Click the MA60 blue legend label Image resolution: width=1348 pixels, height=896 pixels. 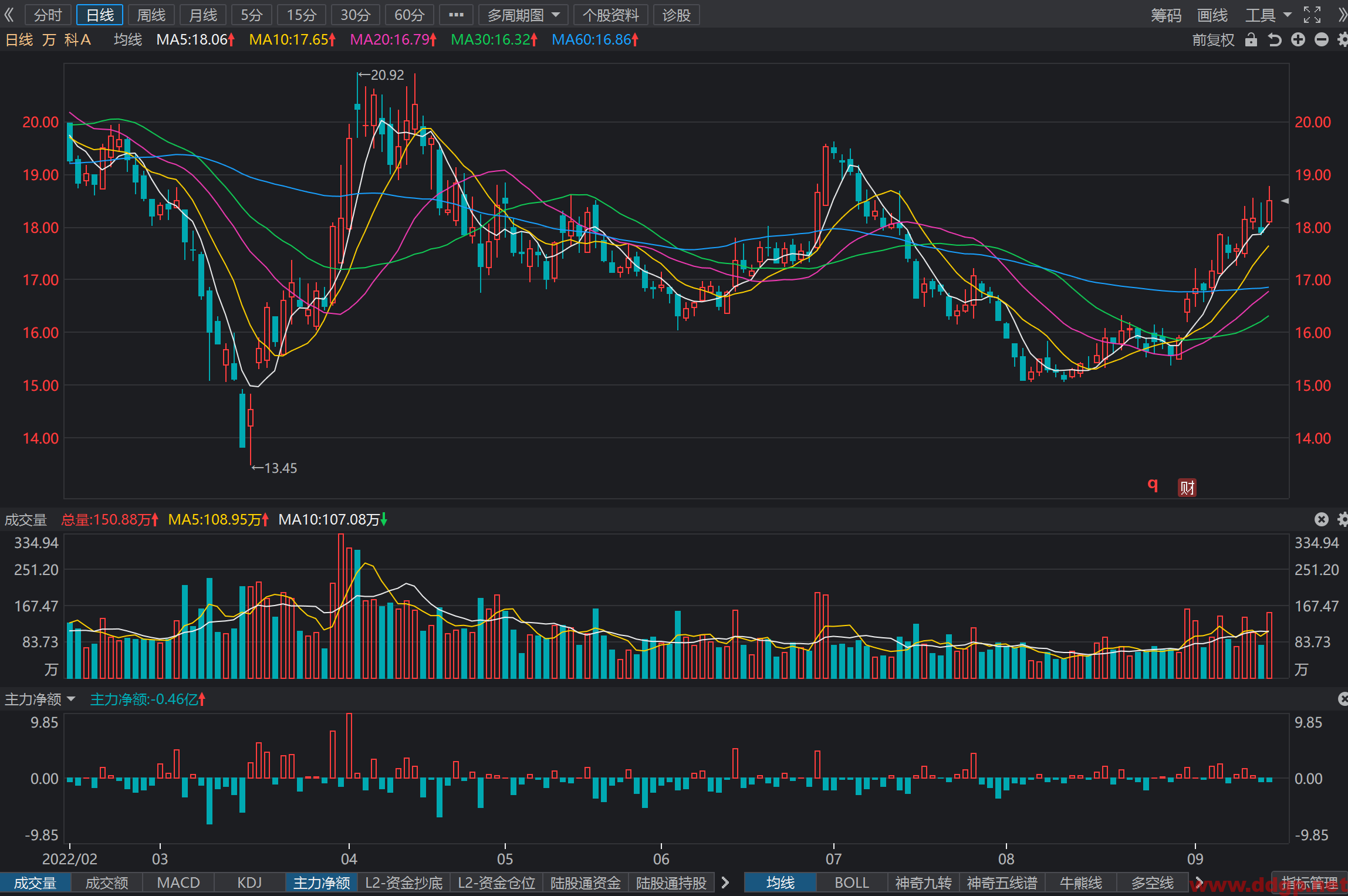coord(594,39)
